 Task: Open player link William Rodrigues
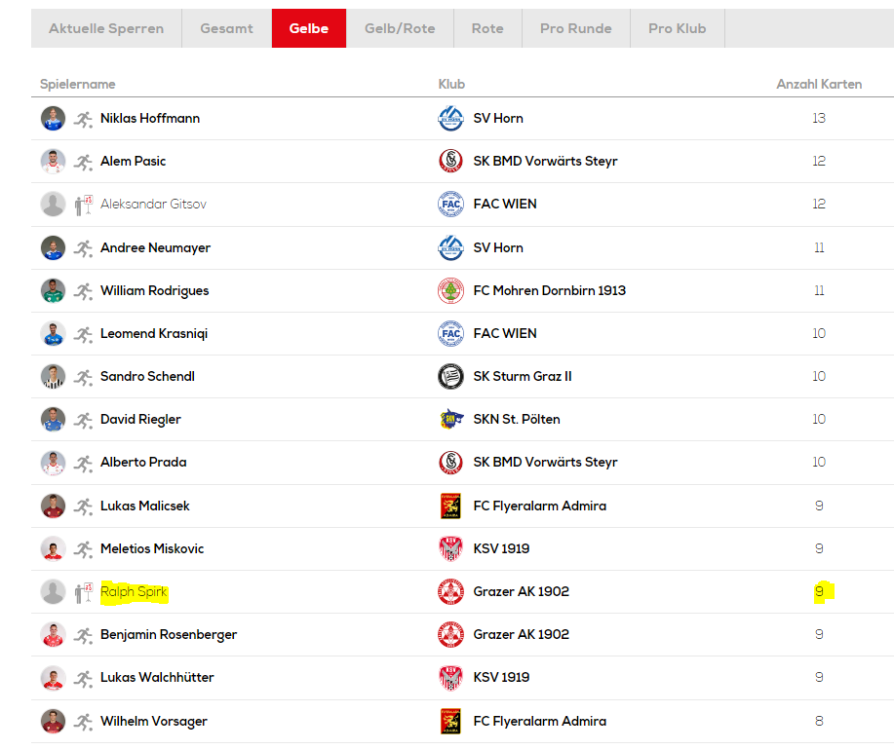[154, 291]
